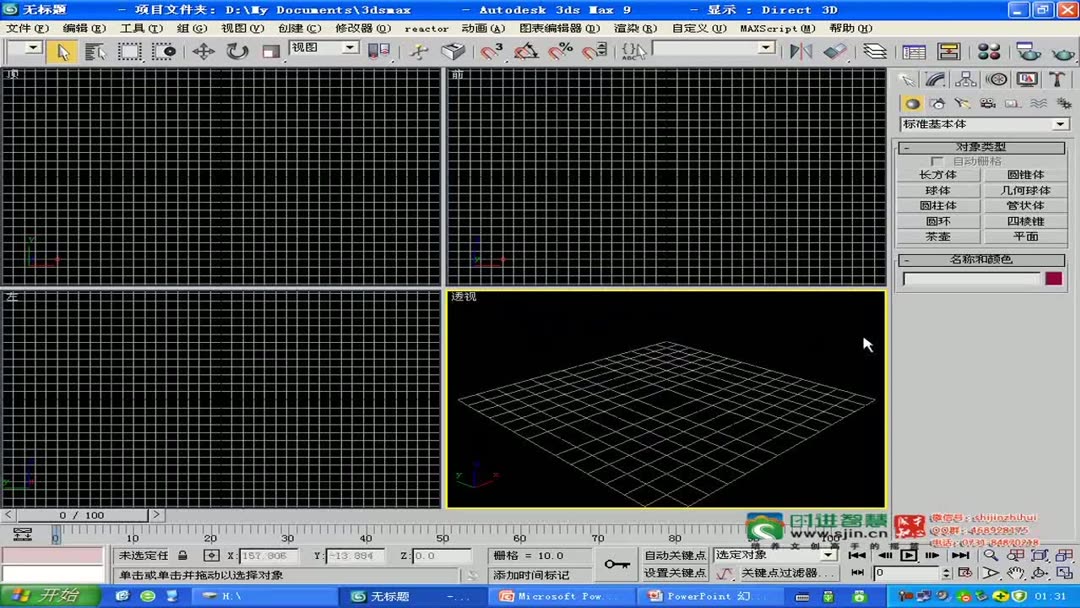This screenshot has width=1080, height=608.
Task: Click the 茶壶 Teapot creation button
Action: [938, 237]
